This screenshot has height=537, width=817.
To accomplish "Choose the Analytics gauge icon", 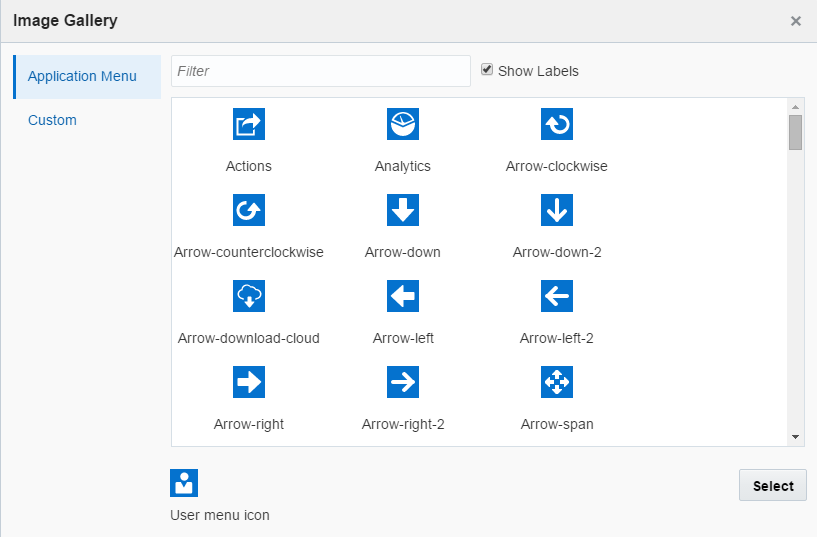I will (403, 124).
